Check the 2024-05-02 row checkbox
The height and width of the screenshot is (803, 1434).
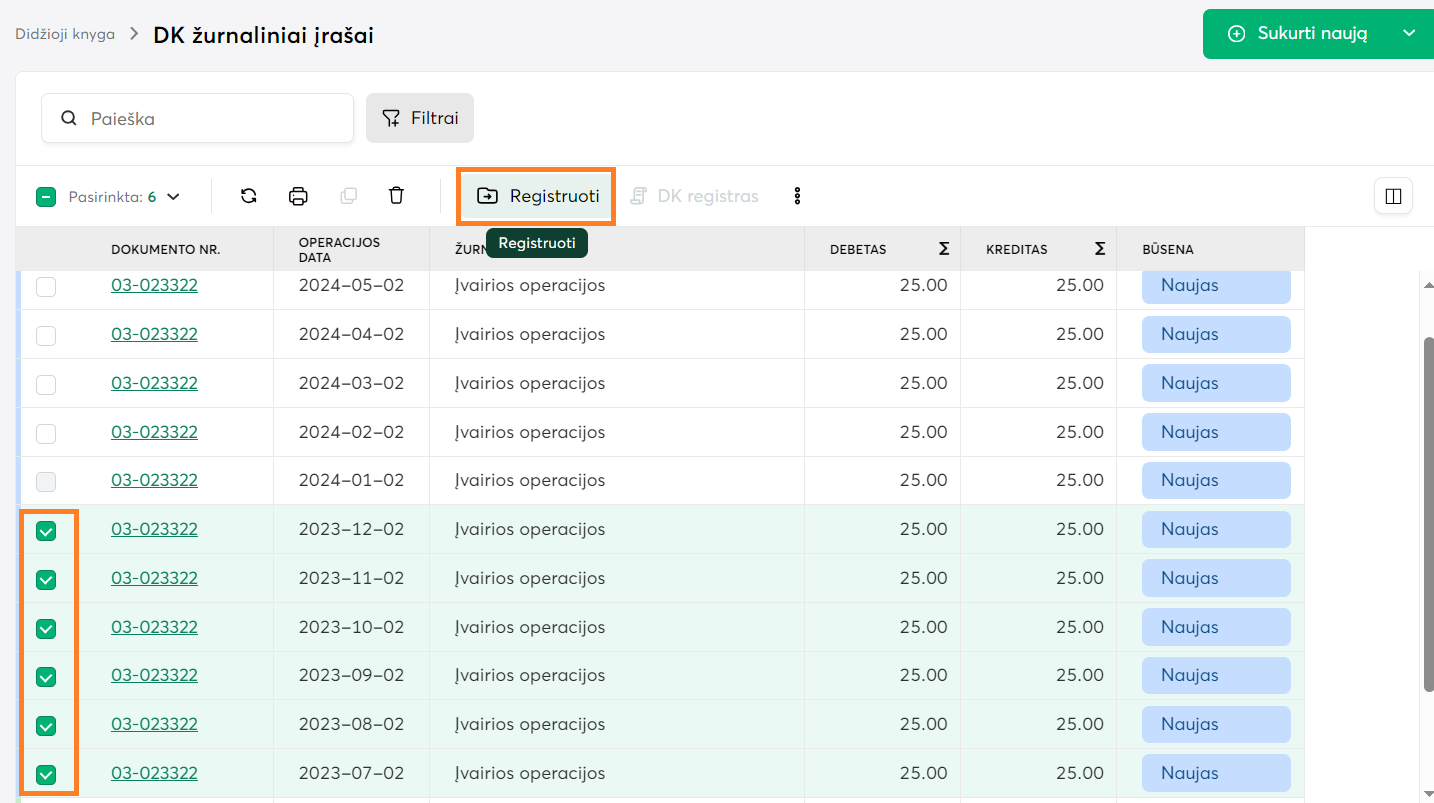(x=46, y=287)
